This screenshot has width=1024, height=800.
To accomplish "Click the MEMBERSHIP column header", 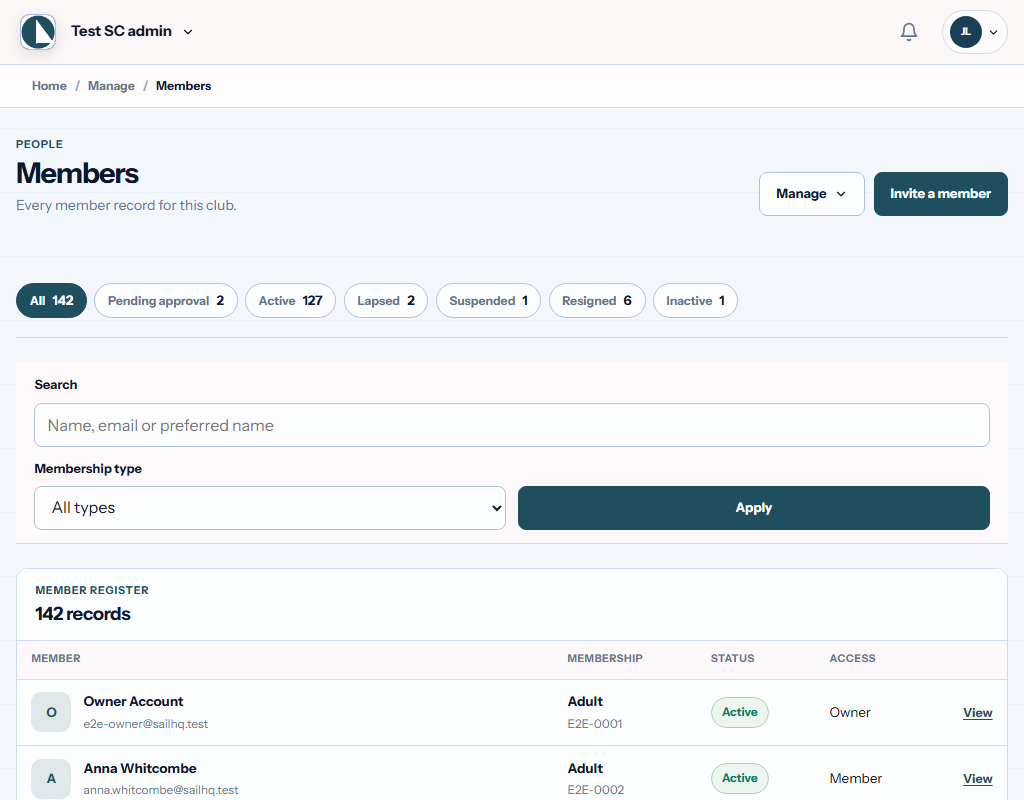I will [605, 658].
